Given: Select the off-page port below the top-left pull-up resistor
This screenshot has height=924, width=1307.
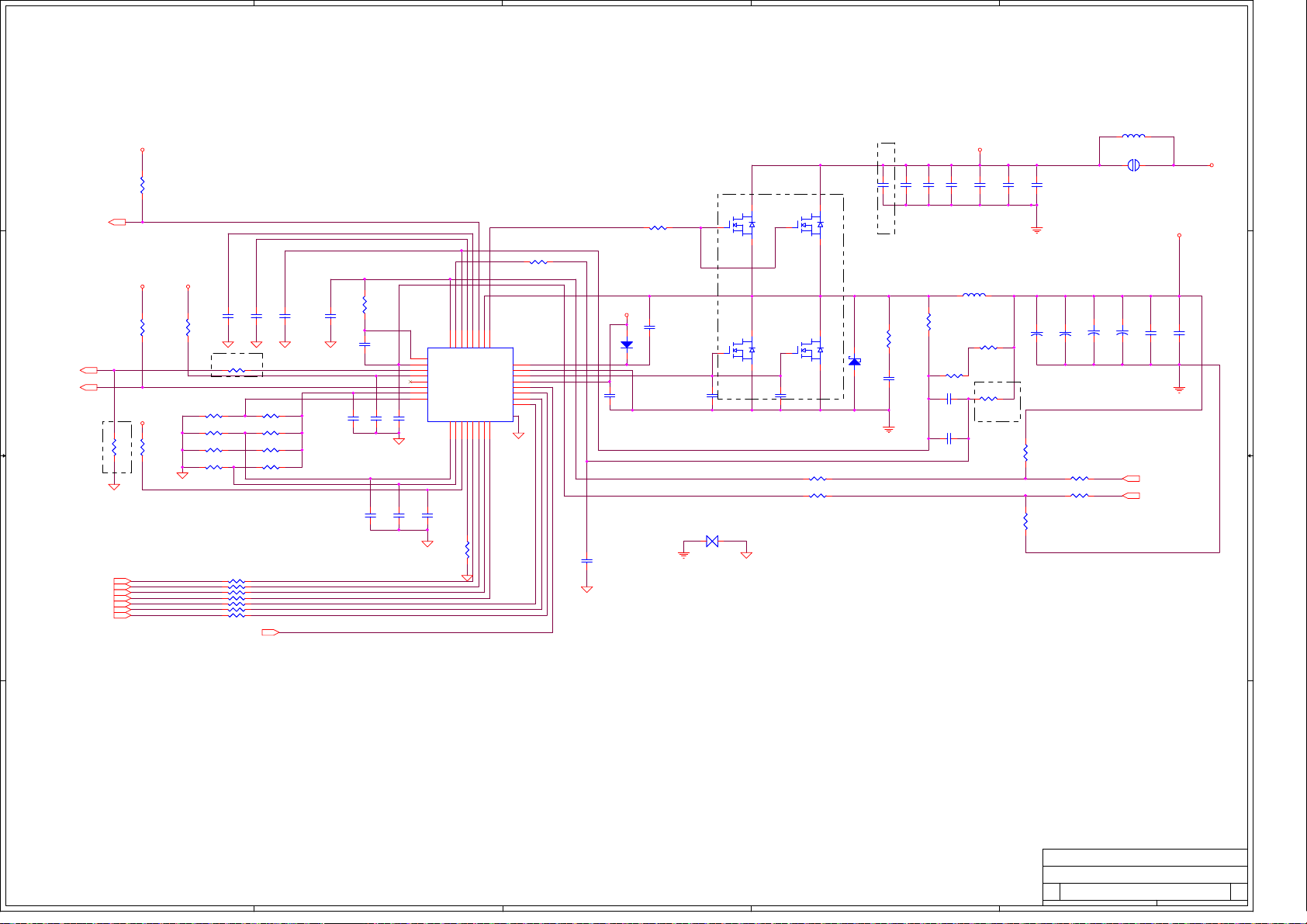Looking at the screenshot, I should click(x=117, y=223).
